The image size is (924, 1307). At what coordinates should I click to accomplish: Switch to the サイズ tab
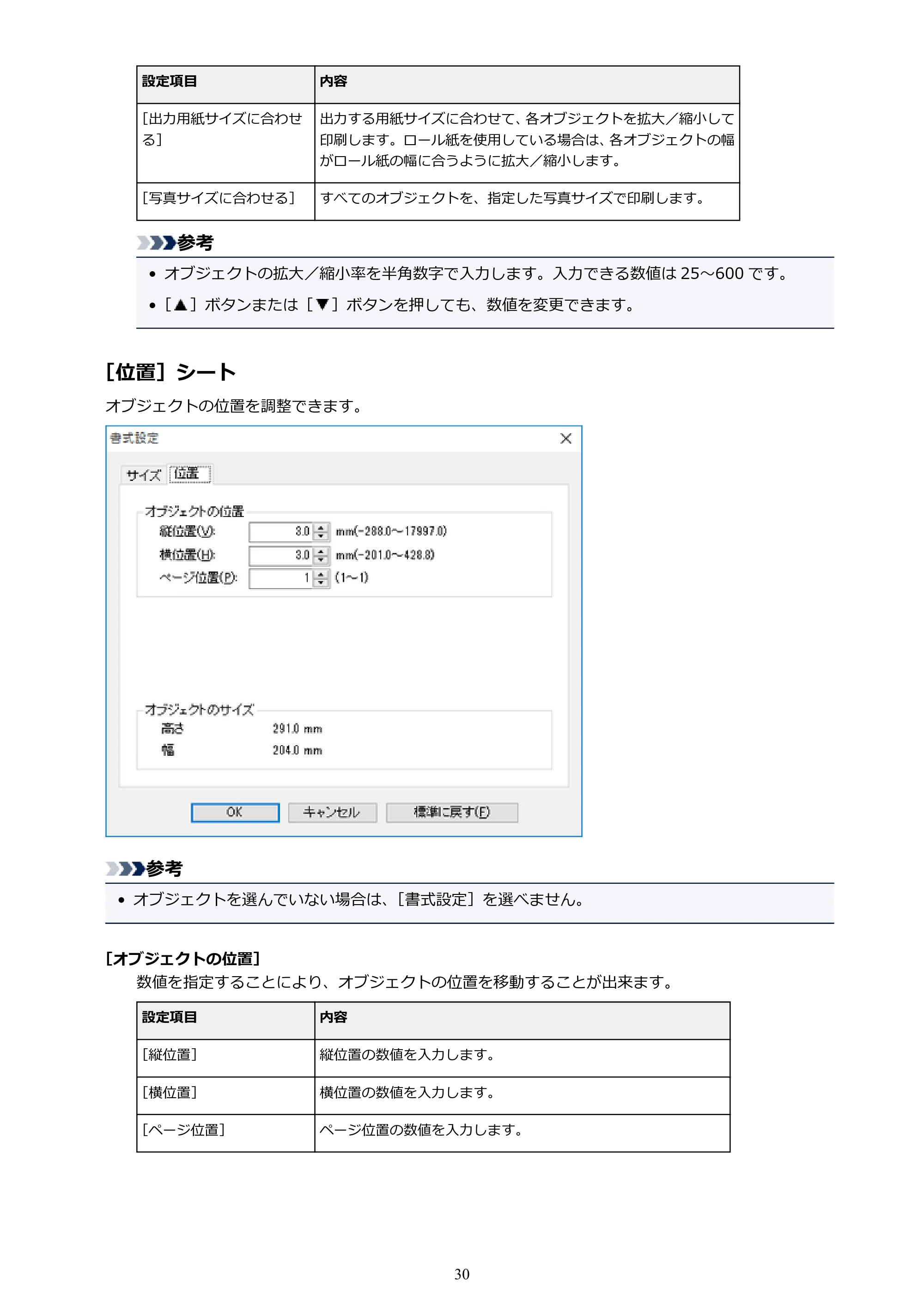(x=144, y=475)
